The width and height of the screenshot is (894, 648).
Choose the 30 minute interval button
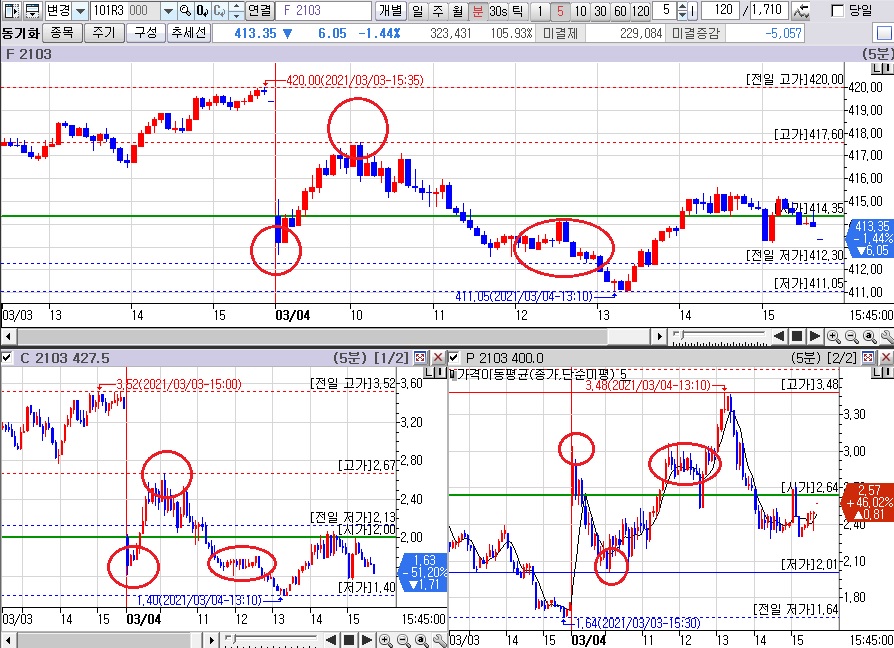point(600,10)
